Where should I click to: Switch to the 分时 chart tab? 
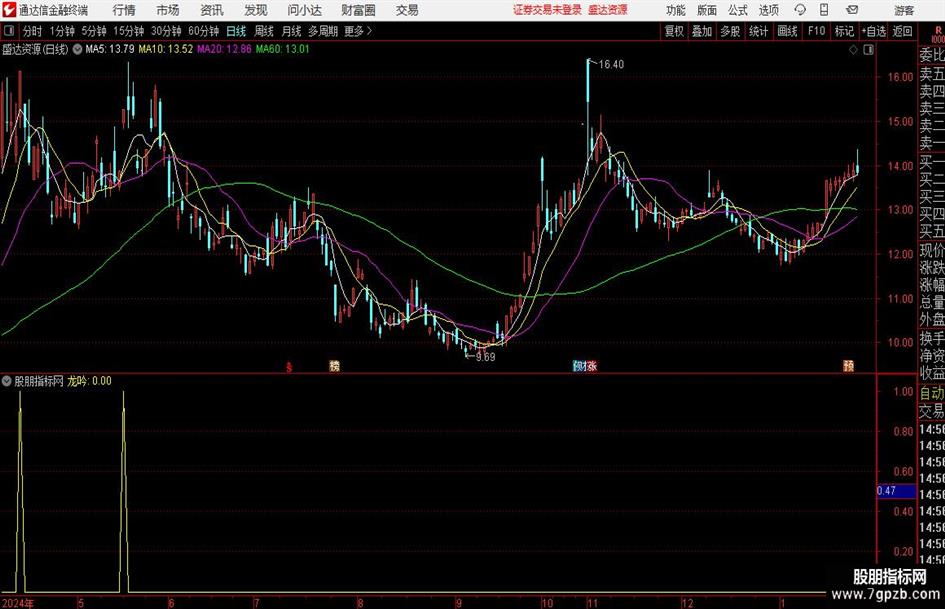(x=33, y=31)
